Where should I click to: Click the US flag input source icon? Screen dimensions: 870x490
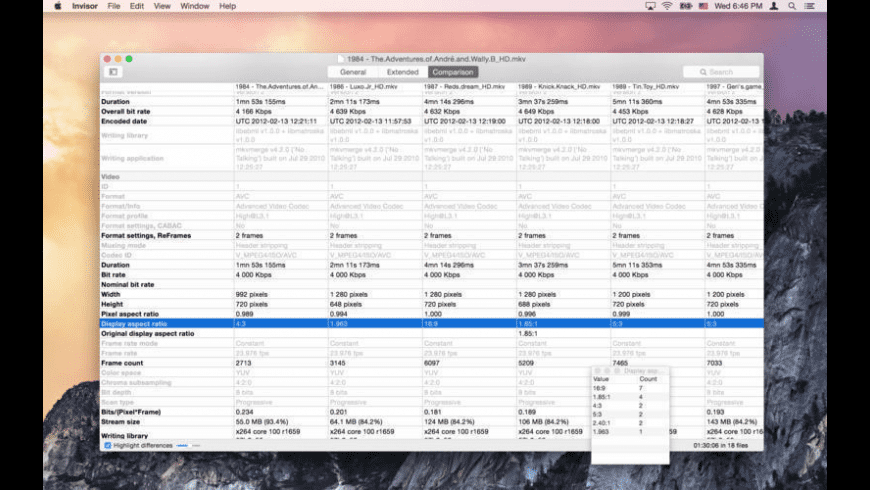pos(704,6)
